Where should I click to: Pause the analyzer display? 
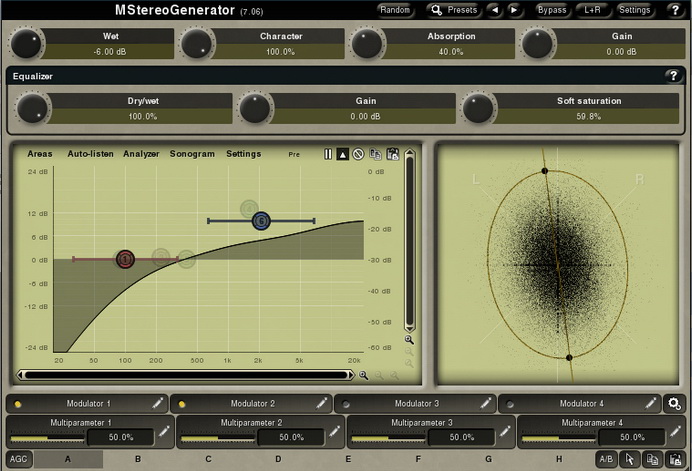328,154
